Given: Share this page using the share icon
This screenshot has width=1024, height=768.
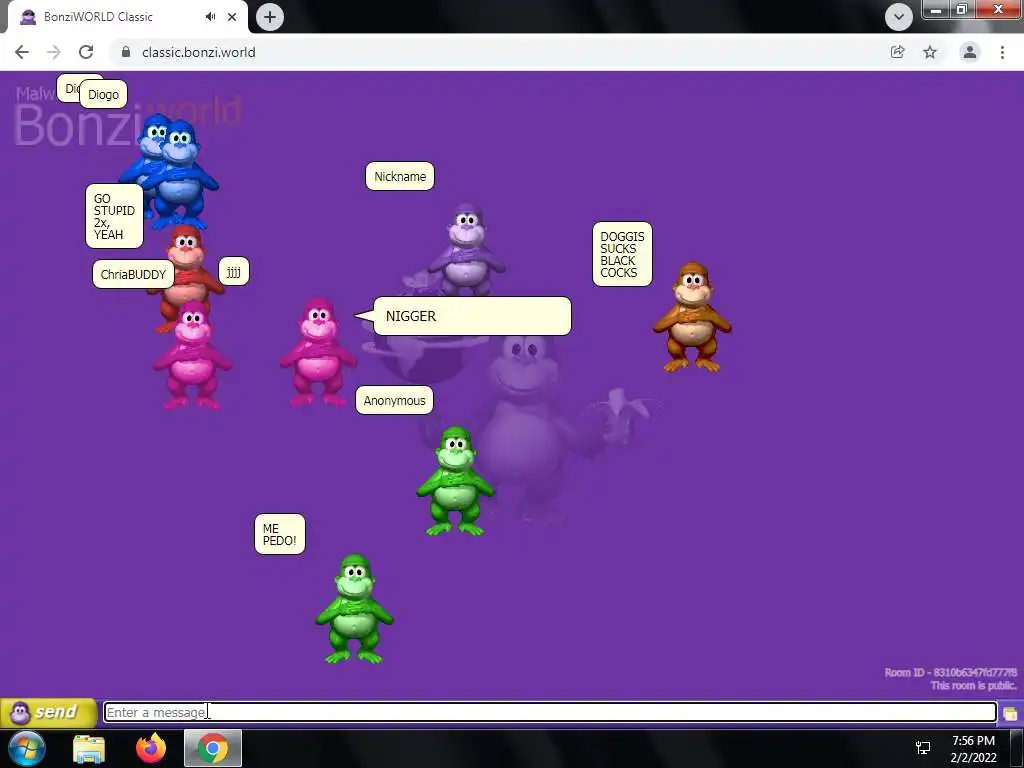Looking at the screenshot, I should pyautogui.click(x=898, y=52).
